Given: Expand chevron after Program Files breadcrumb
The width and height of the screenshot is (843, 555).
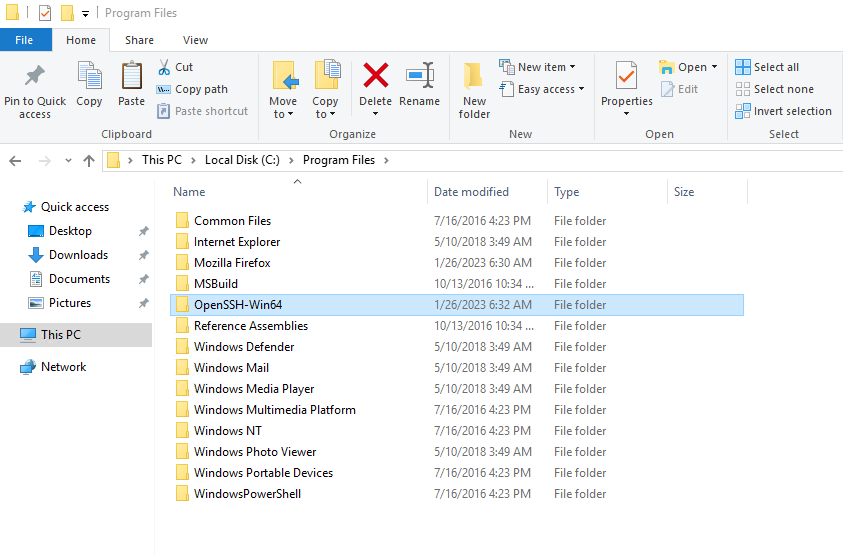Looking at the screenshot, I should click(386, 160).
